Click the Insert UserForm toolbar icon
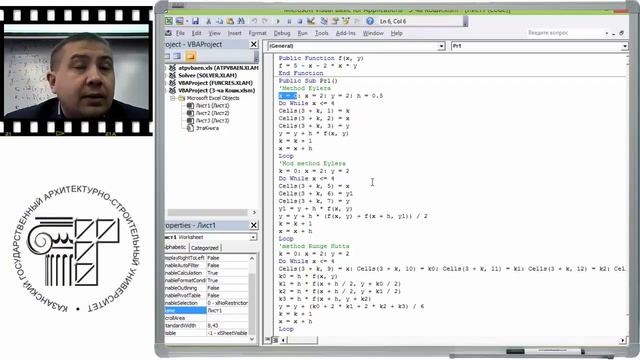This screenshot has width=640, height=360. click(180, 21)
